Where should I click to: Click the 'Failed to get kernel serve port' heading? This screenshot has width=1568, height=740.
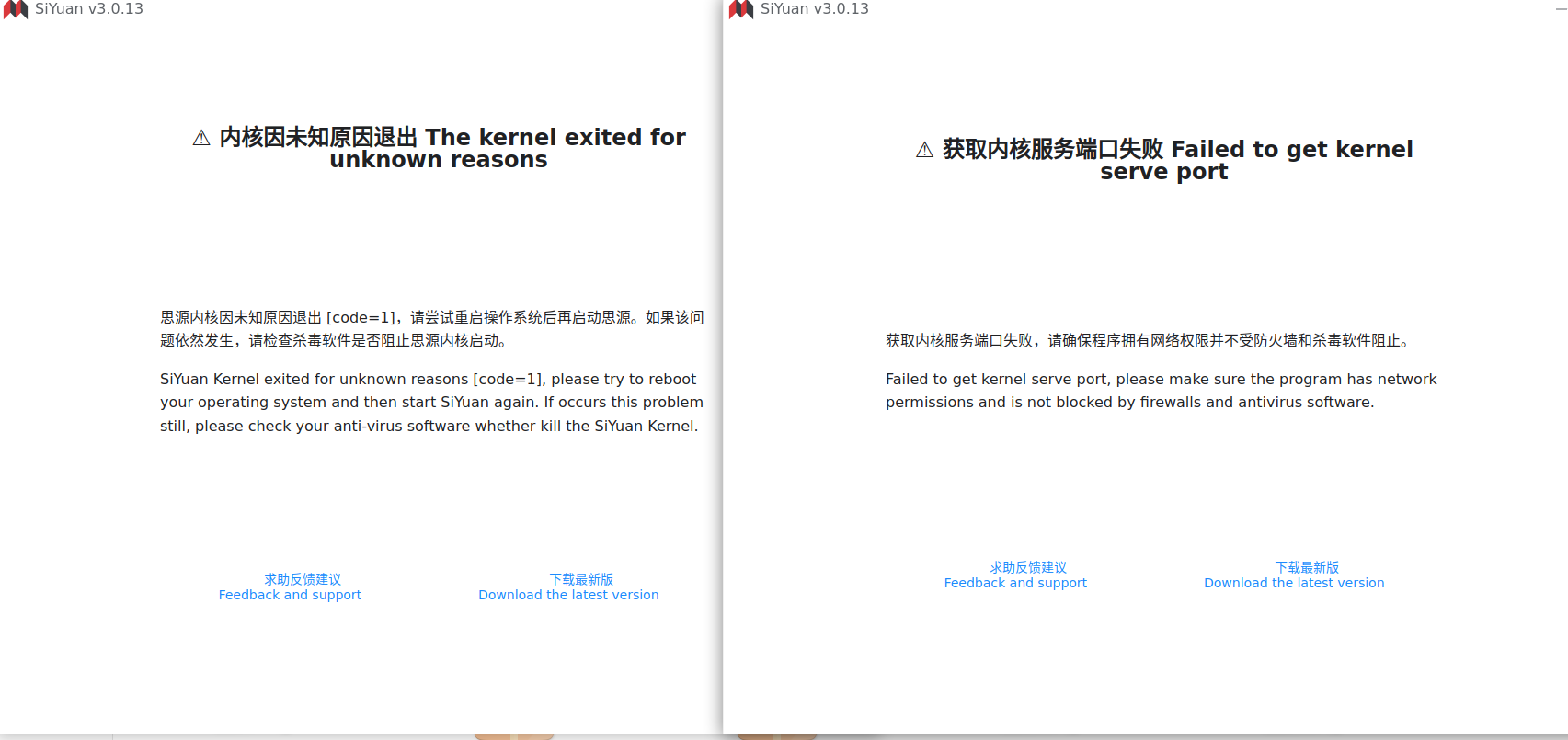(x=1164, y=160)
